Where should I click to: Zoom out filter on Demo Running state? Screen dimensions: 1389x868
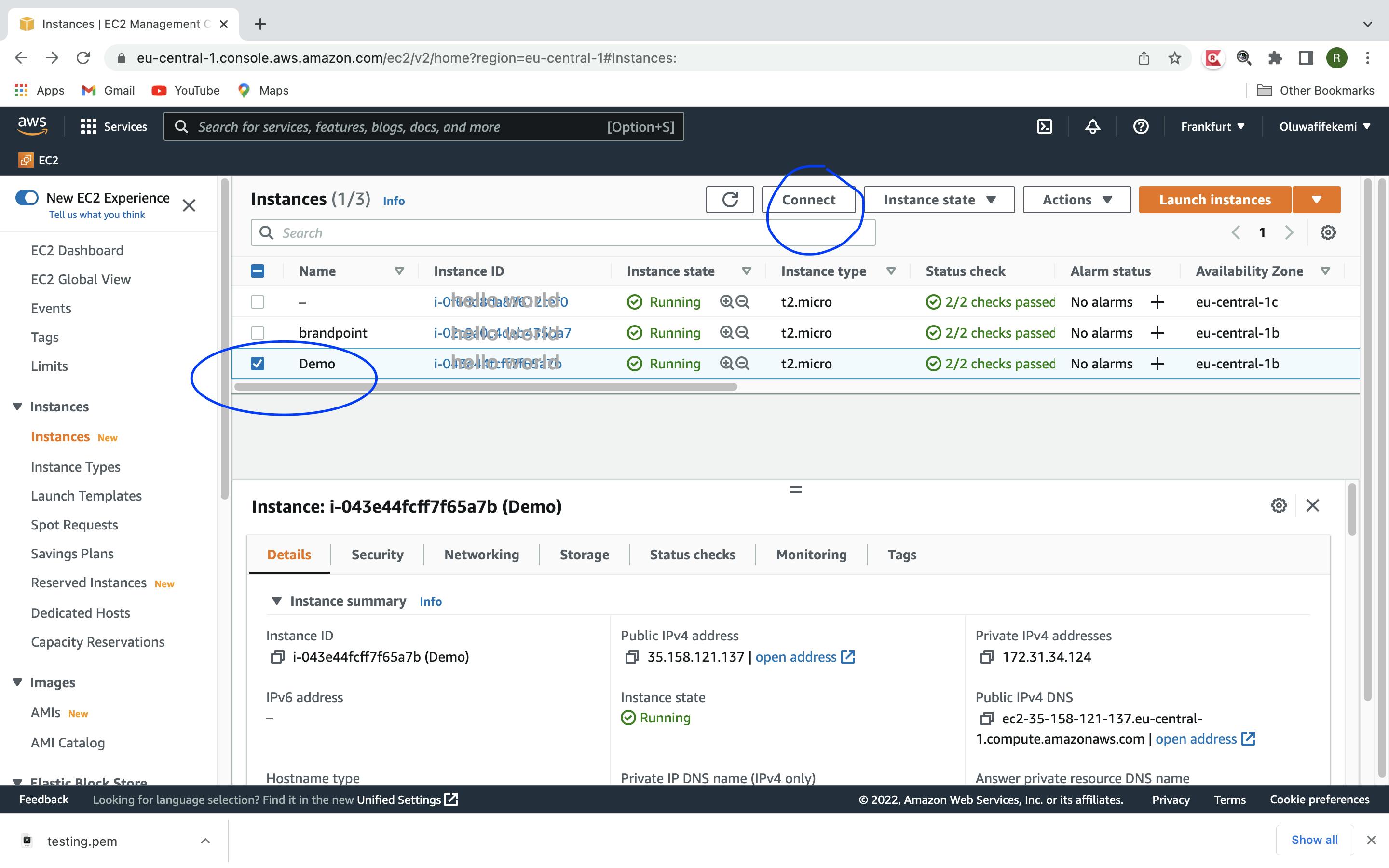742,364
